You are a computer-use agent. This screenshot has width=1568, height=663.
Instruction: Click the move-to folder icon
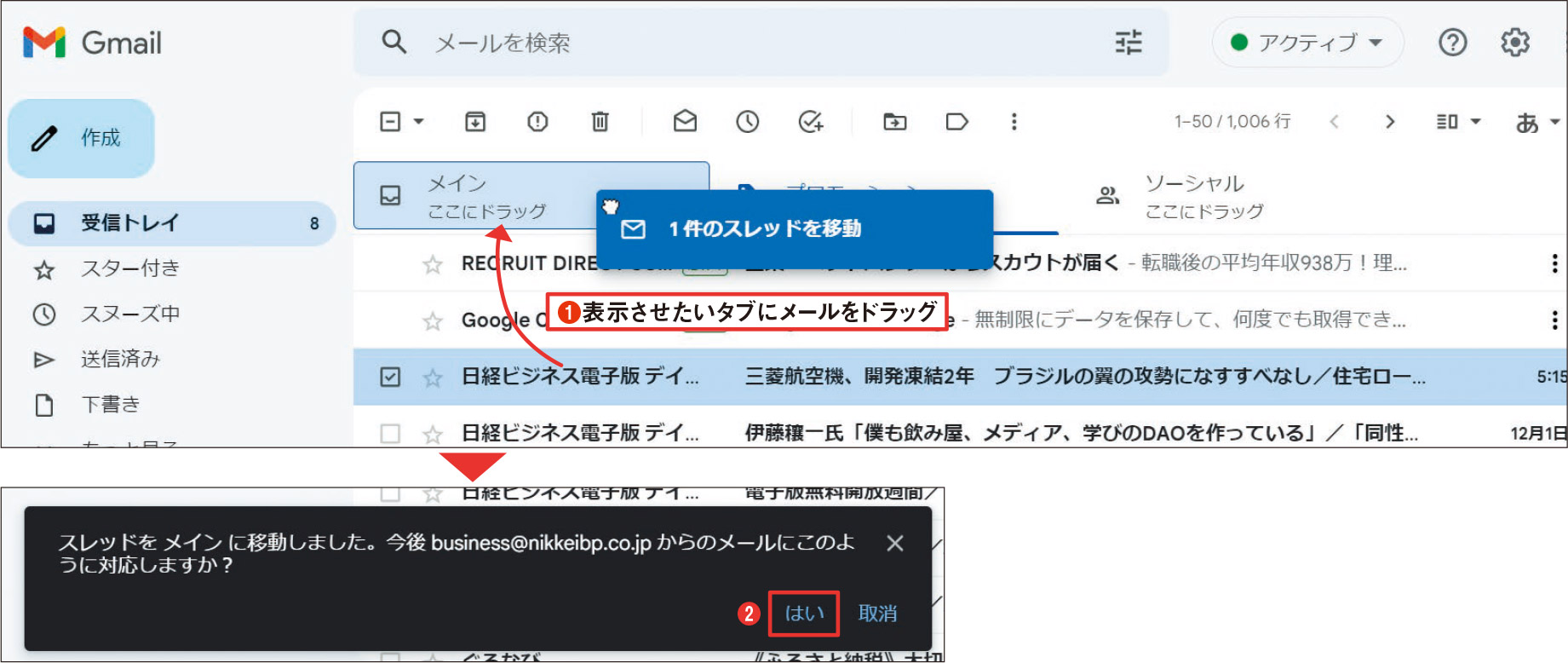coord(895,122)
